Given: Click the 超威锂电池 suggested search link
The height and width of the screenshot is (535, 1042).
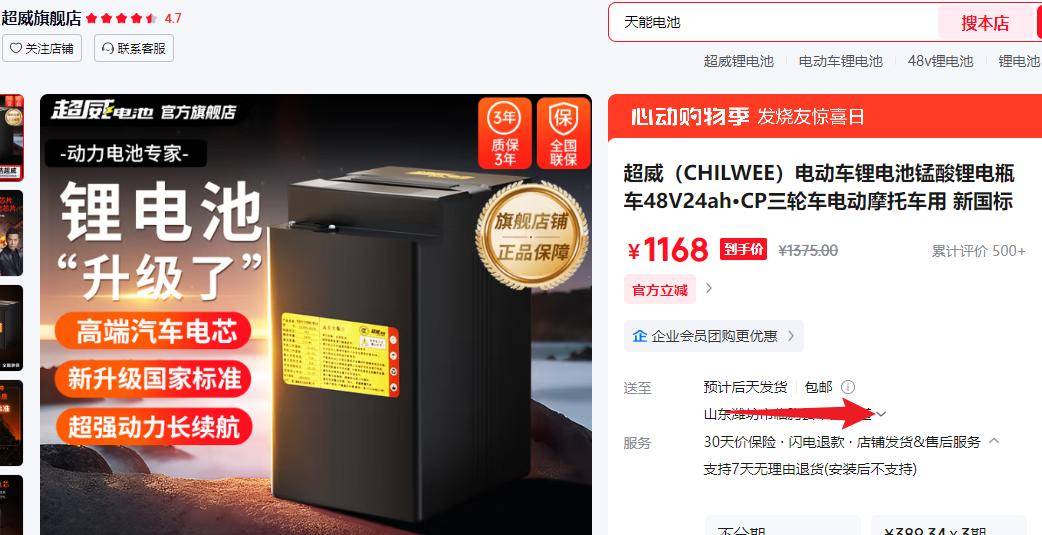Looking at the screenshot, I should (x=739, y=61).
